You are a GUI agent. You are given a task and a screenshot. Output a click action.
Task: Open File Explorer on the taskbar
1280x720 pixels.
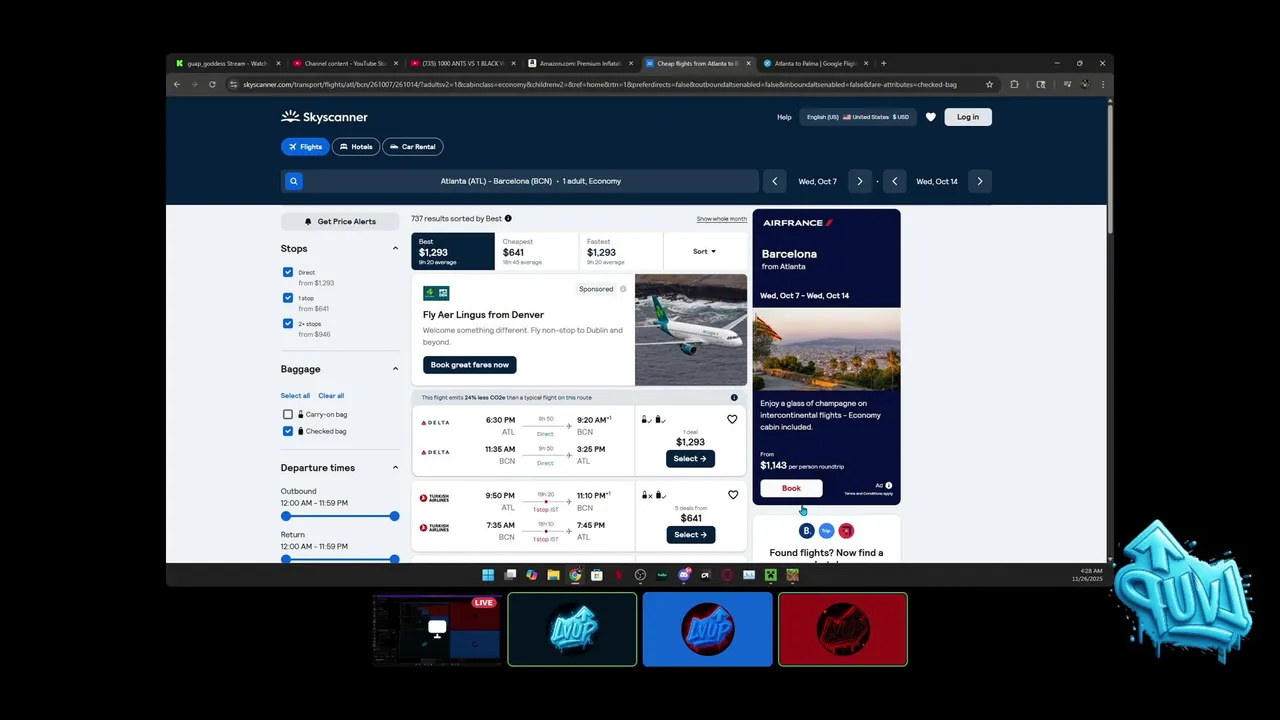click(553, 575)
